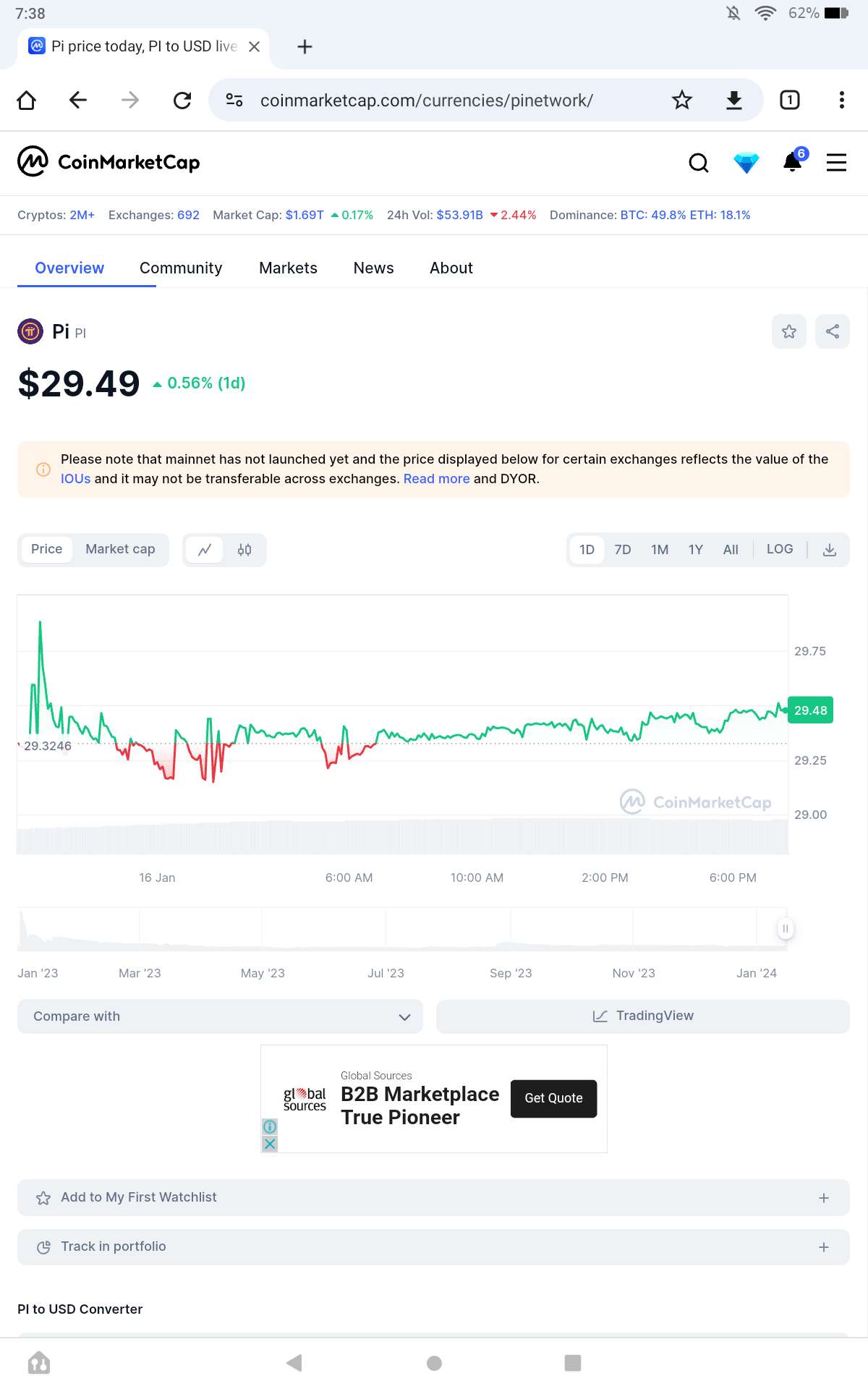Download chart data icon
Viewport: 868px width, 1389px height.
830,550
